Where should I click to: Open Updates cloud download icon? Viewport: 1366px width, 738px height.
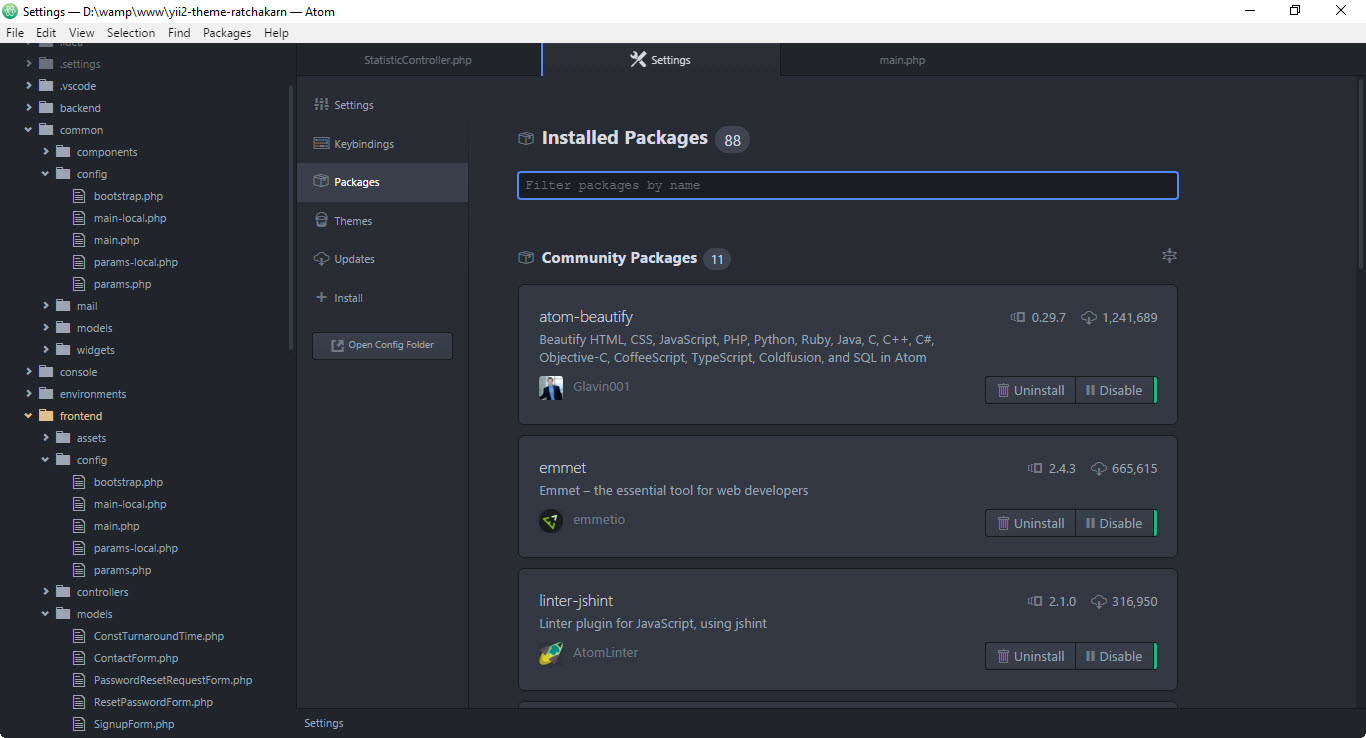(x=321, y=259)
